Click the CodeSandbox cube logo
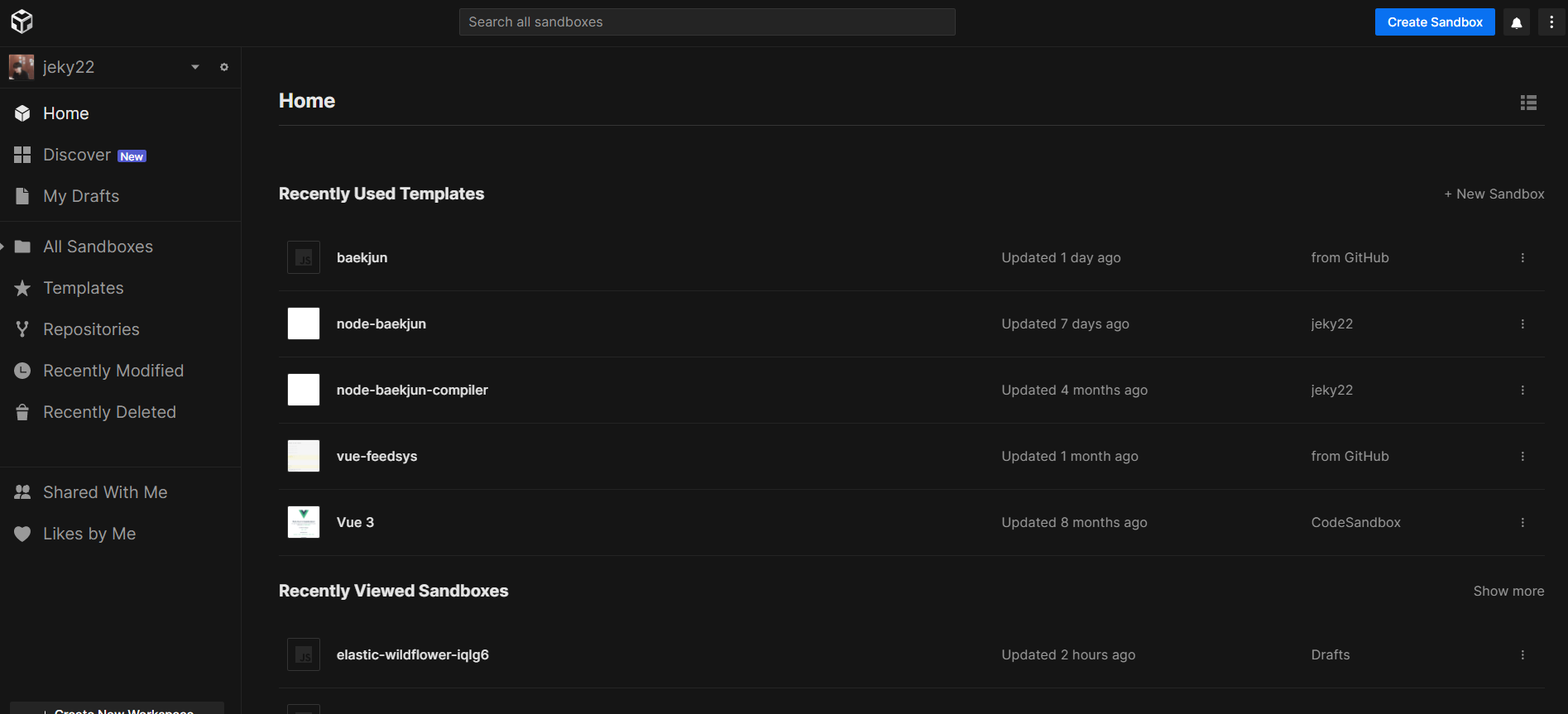This screenshot has width=1568, height=714. pos(22,22)
